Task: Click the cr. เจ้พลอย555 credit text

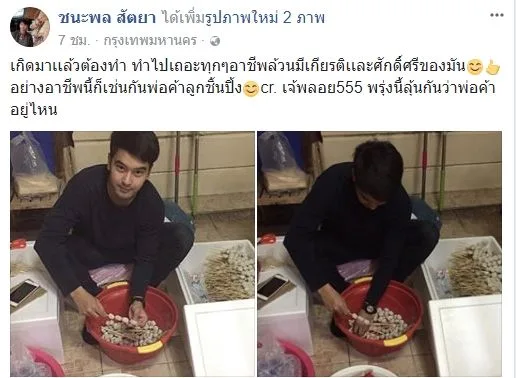Action: [x=311, y=88]
